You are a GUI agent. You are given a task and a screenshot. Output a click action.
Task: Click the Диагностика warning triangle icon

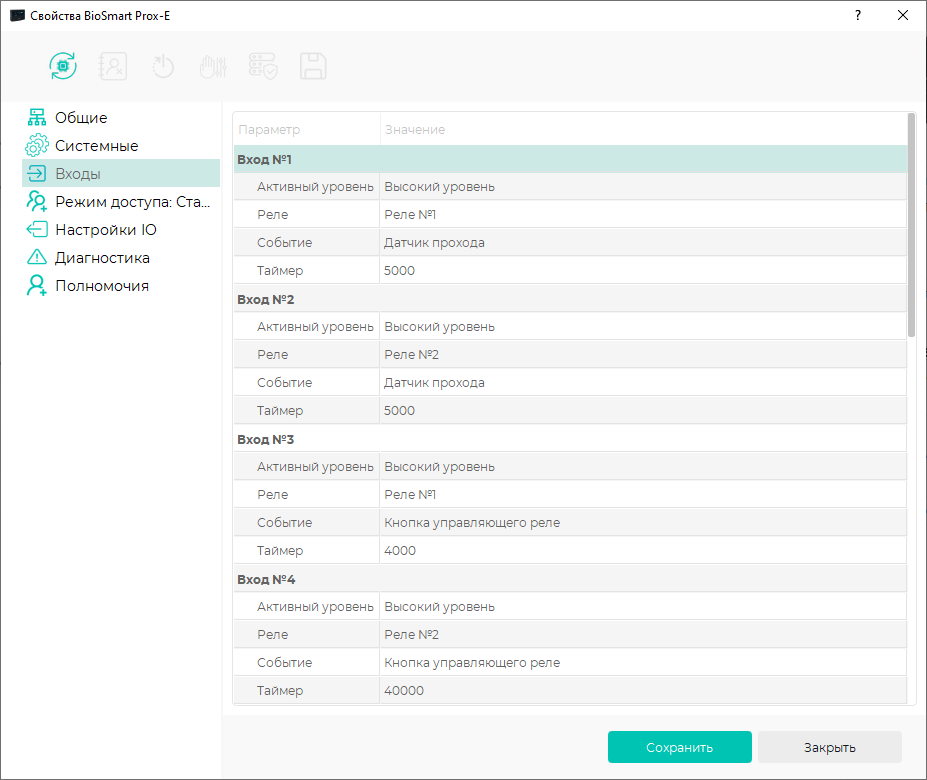click(x=37, y=257)
